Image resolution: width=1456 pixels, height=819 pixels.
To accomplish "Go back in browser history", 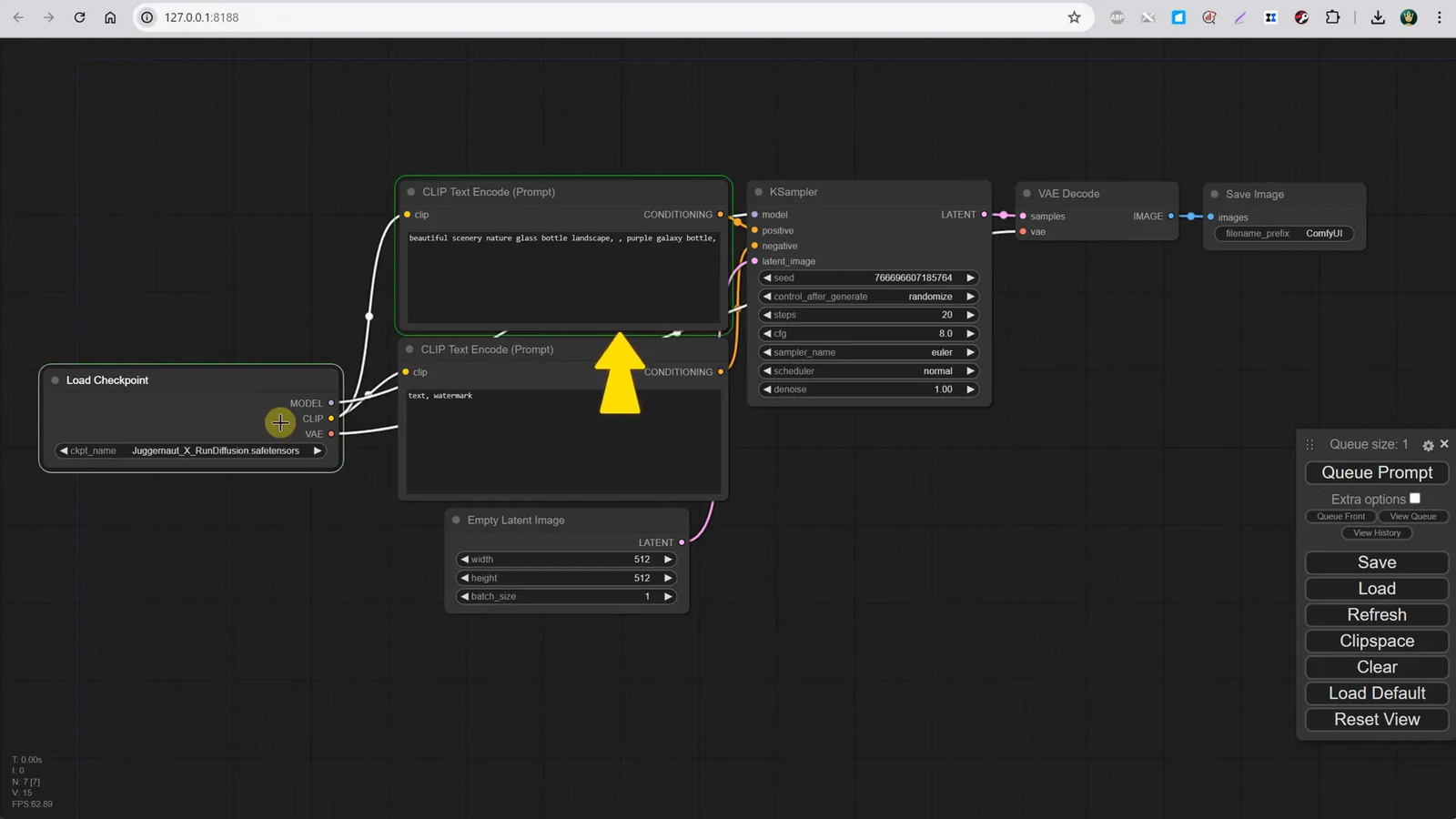I will pos(18,17).
